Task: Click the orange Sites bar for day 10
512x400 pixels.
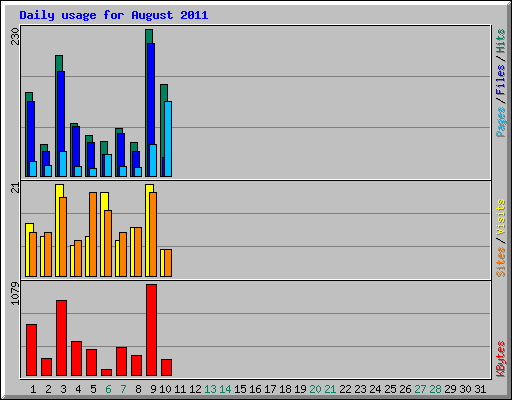Action: tap(168, 263)
